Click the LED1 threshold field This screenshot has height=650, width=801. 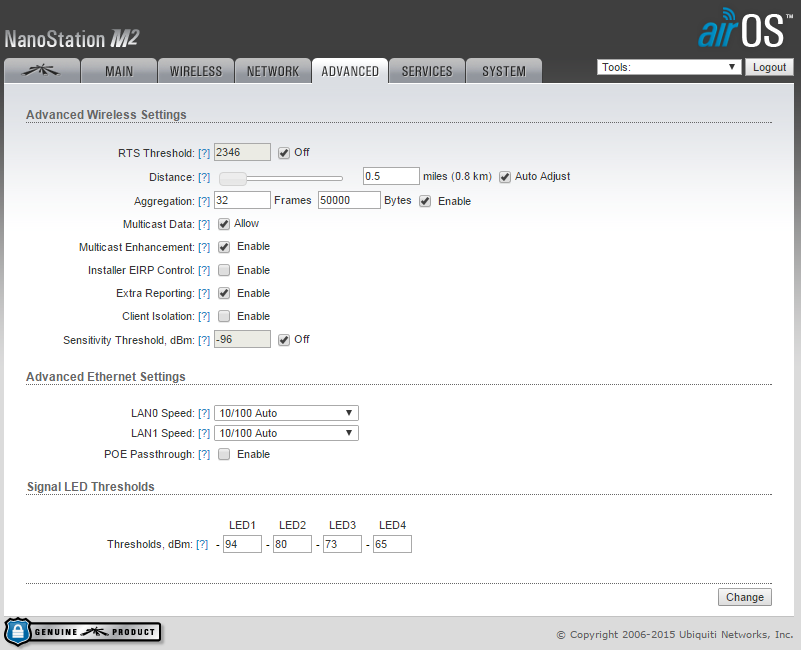242,544
